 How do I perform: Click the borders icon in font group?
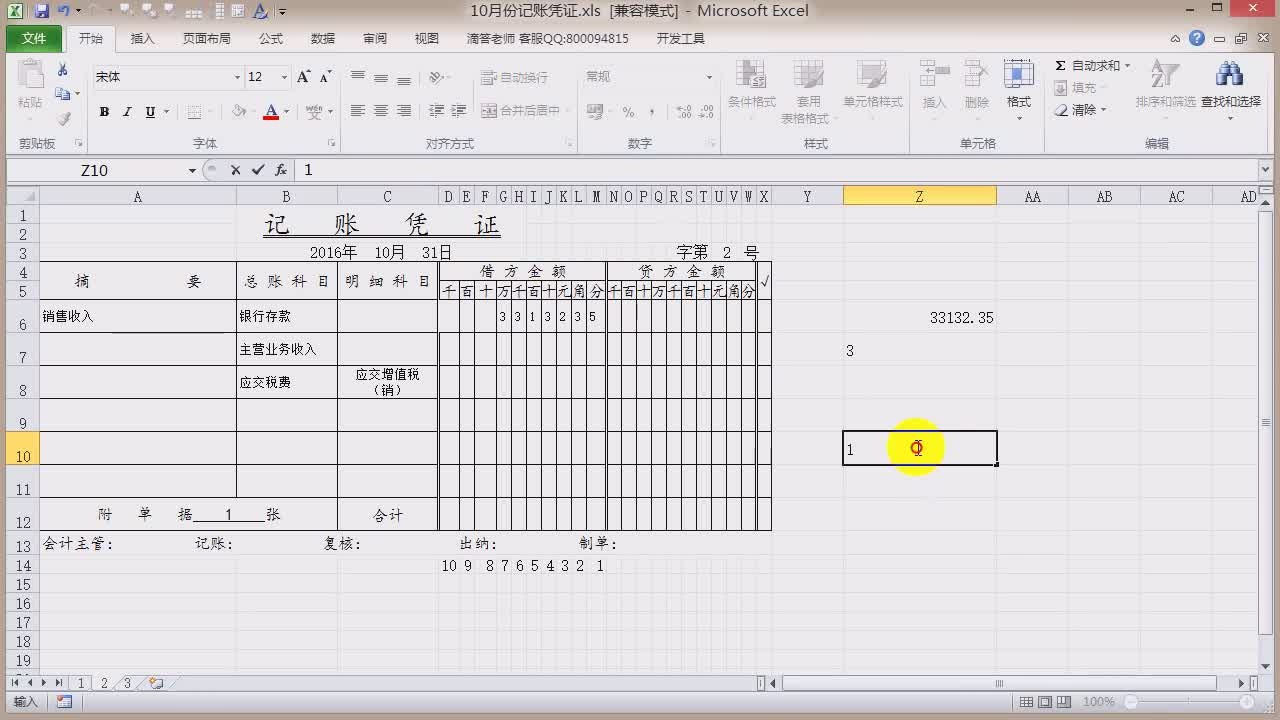pos(195,112)
